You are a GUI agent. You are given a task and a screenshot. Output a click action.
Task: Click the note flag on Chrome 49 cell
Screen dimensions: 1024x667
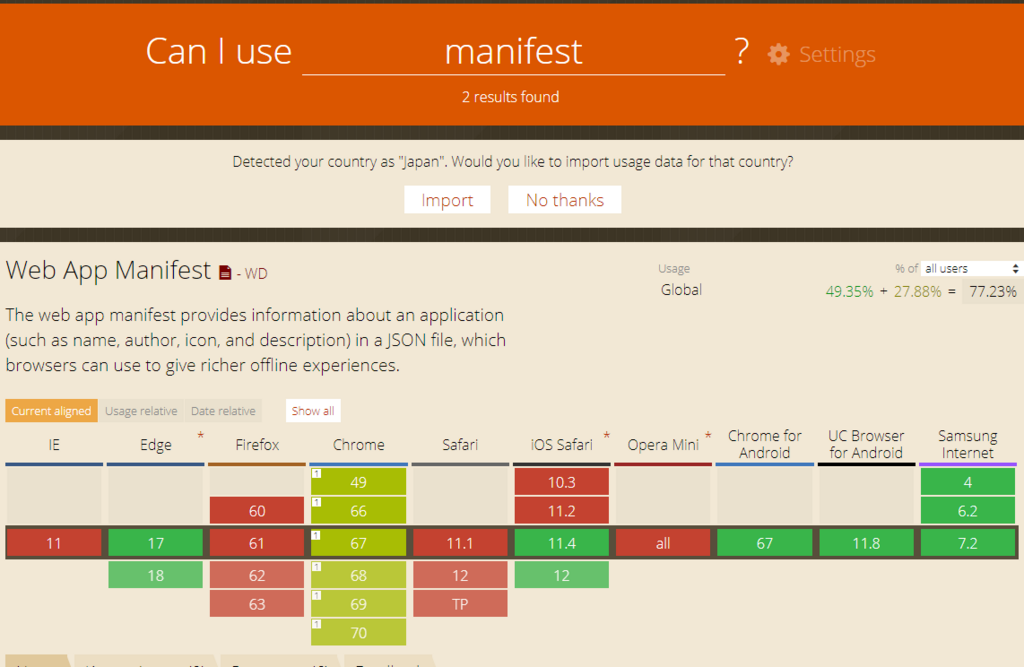pyautogui.click(x=317, y=474)
